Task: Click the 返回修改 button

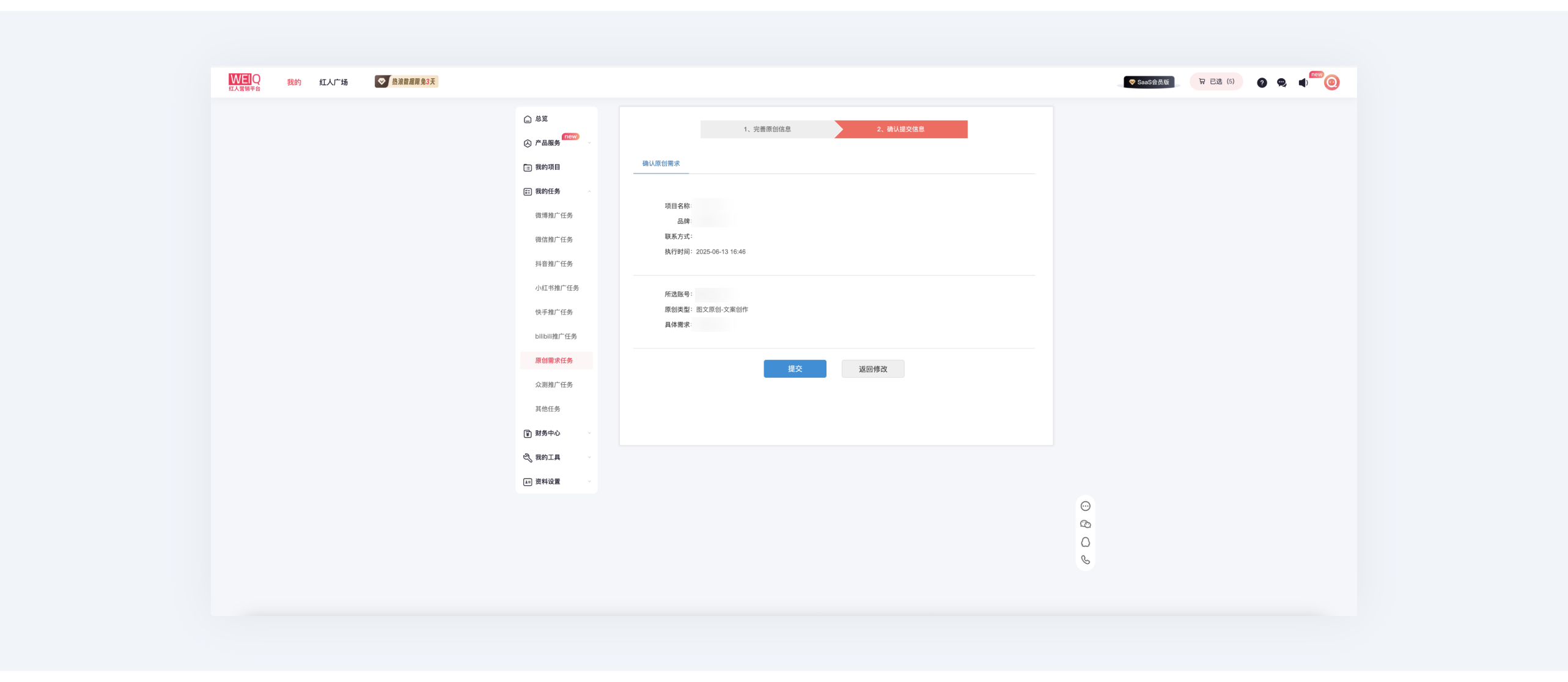Action: tap(872, 369)
